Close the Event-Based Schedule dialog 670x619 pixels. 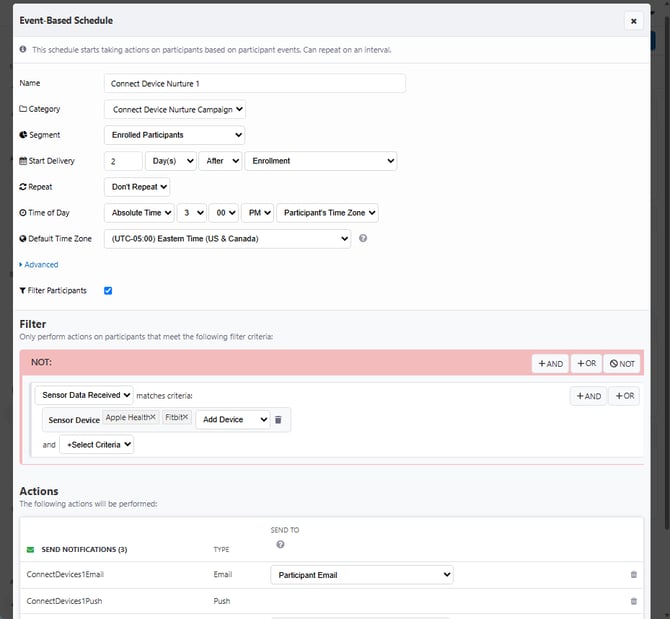[x=633, y=20]
